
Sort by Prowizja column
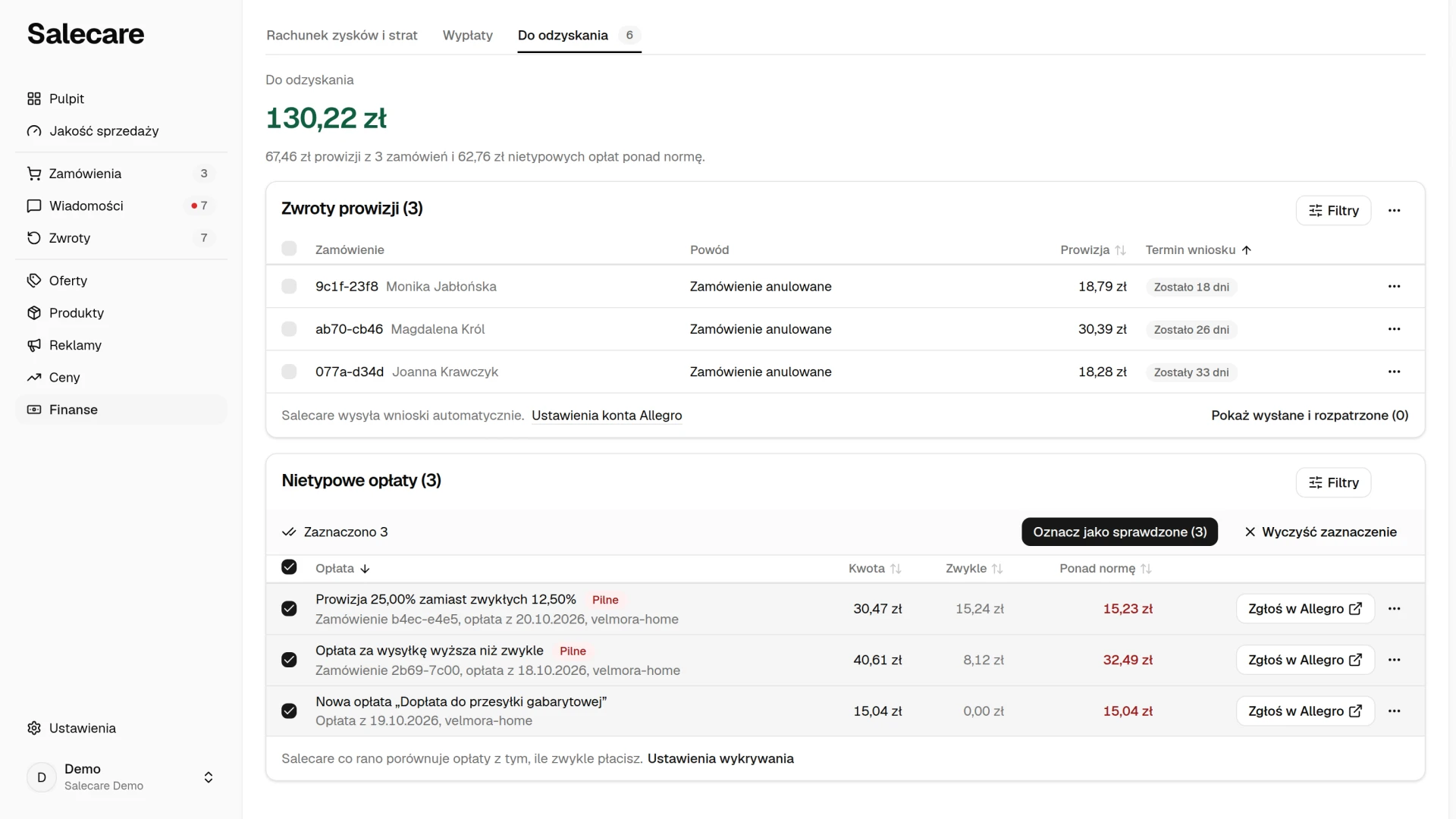point(1093,250)
